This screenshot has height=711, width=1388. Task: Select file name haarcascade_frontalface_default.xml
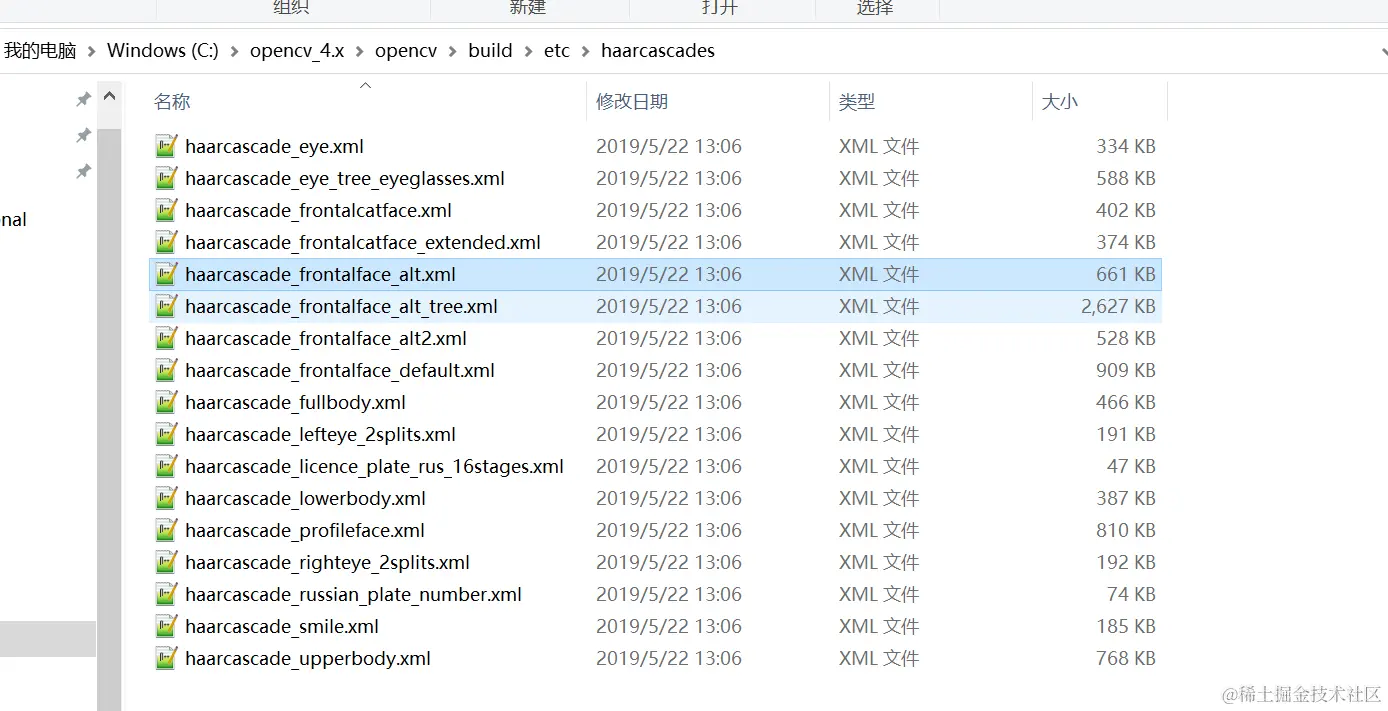(340, 371)
